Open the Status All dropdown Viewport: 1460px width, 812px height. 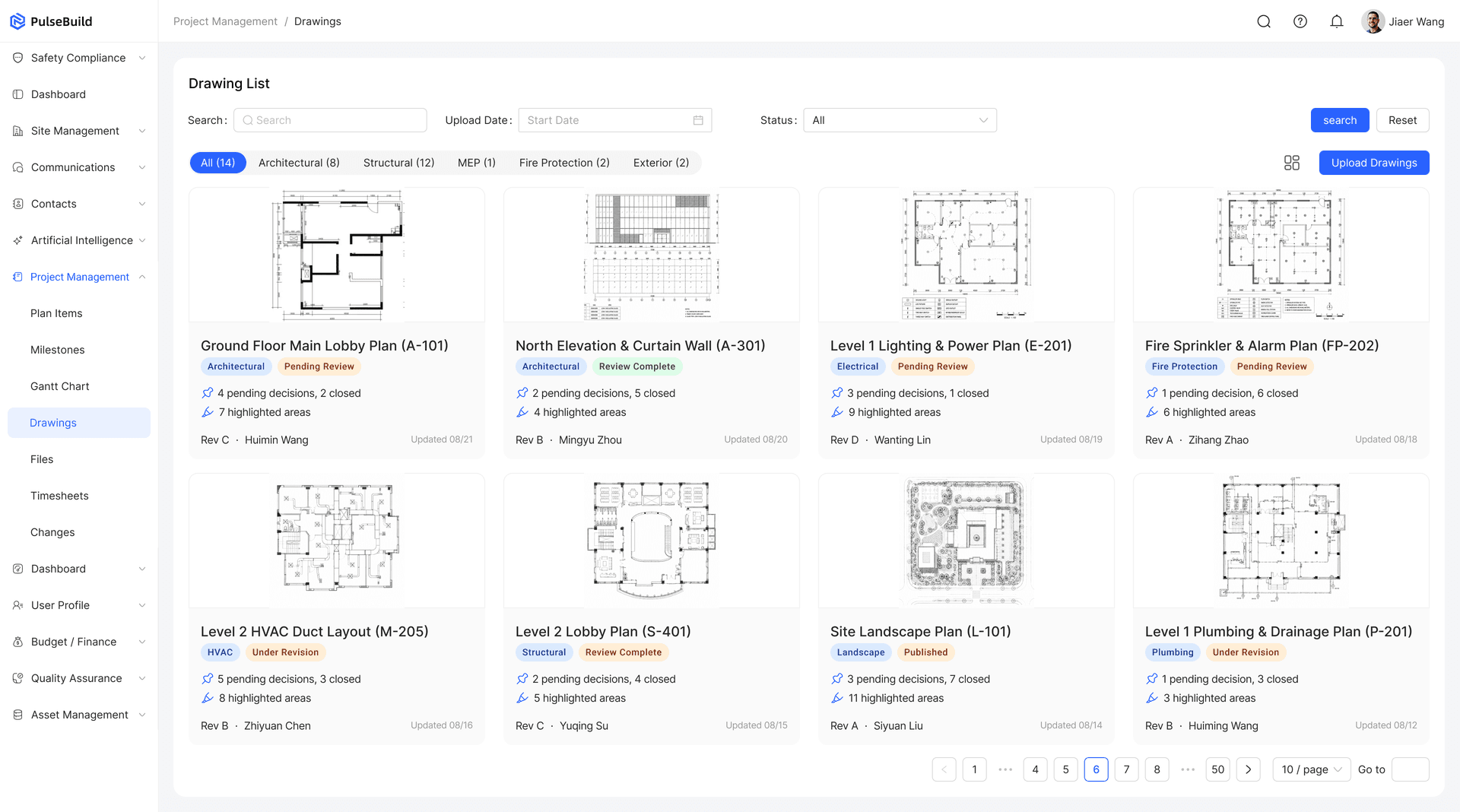[x=900, y=120]
